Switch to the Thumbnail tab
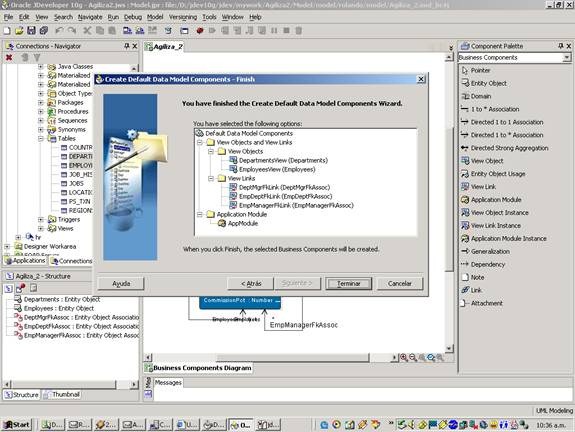Image resolution: width=575 pixels, height=432 pixels. click(x=62, y=395)
